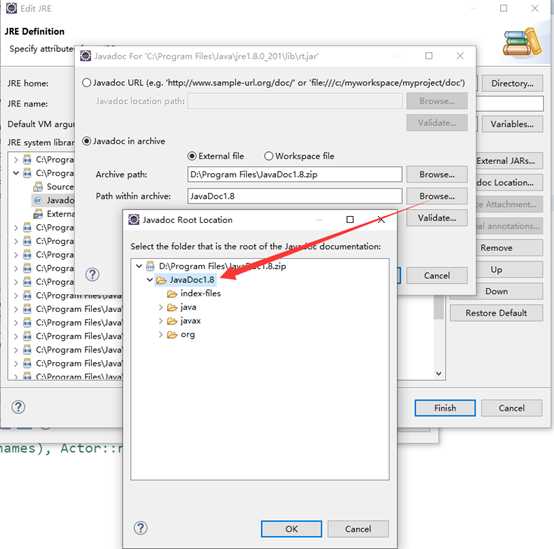Move library Down in Edit JRE
This screenshot has height=549, width=554.
click(x=496, y=291)
